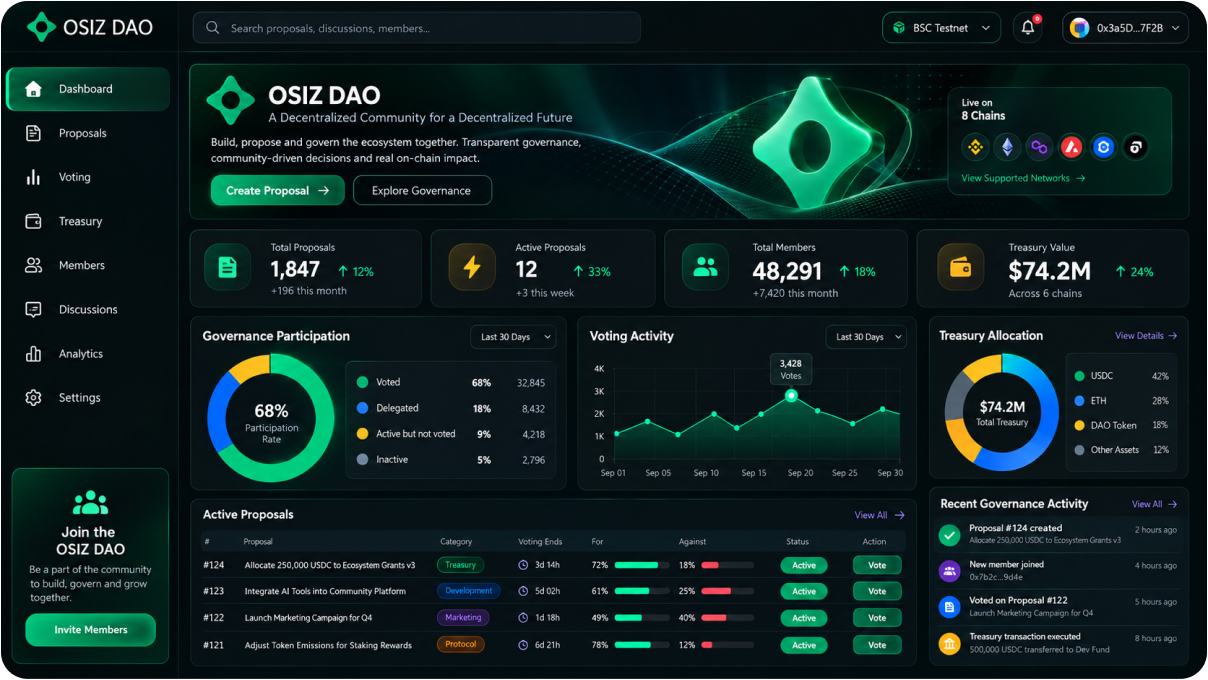The width and height of the screenshot is (1208, 680).
Task: Click View All for Active Proposals
Action: coord(879,515)
